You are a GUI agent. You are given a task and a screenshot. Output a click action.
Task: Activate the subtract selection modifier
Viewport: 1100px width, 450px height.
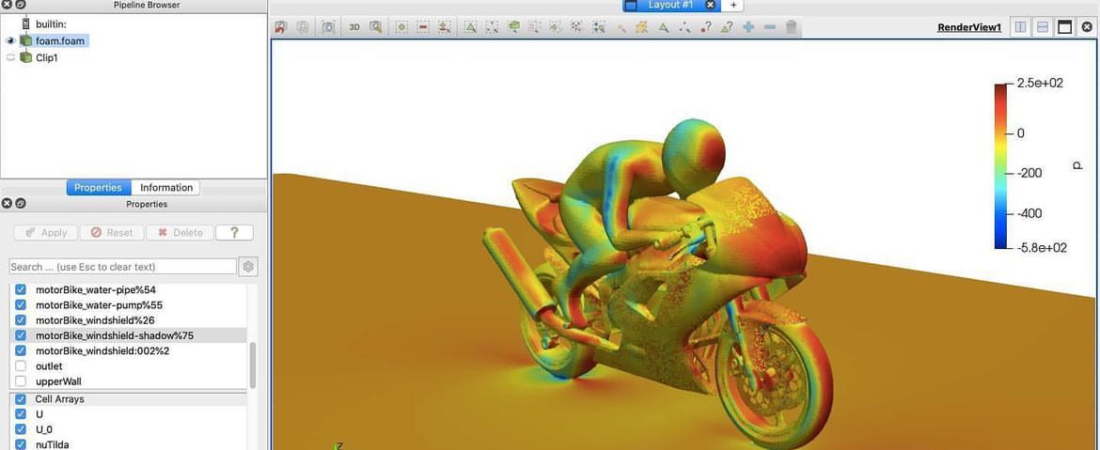coord(422,27)
